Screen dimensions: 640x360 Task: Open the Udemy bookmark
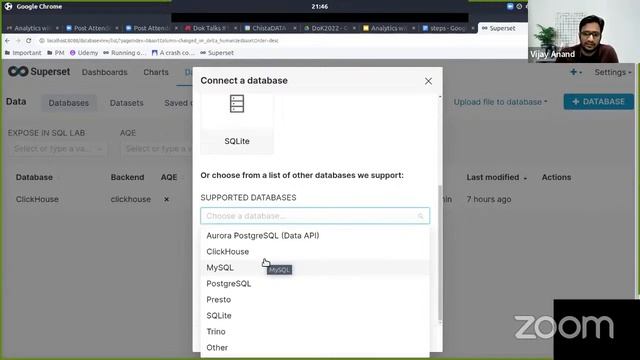click(84, 53)
